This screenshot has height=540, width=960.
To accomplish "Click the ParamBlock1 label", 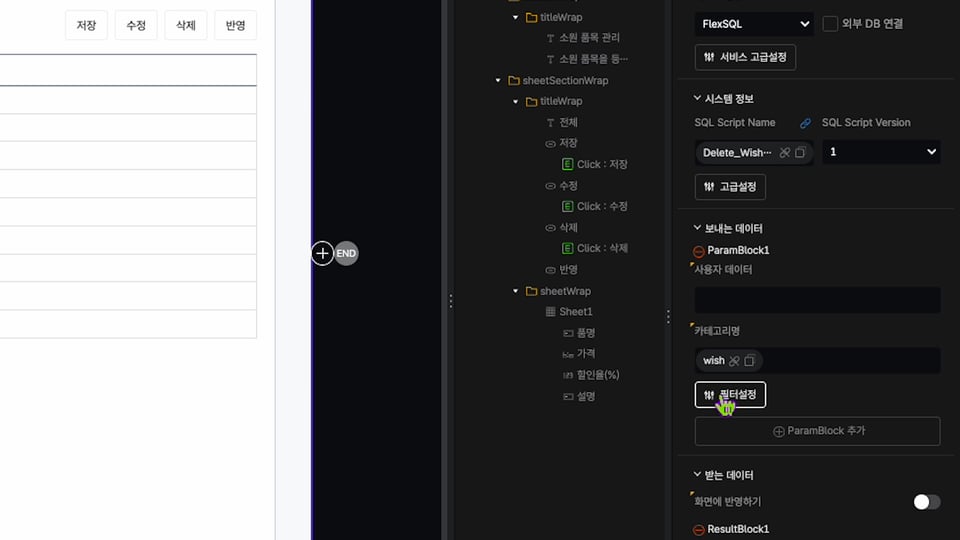I will 738,250.
